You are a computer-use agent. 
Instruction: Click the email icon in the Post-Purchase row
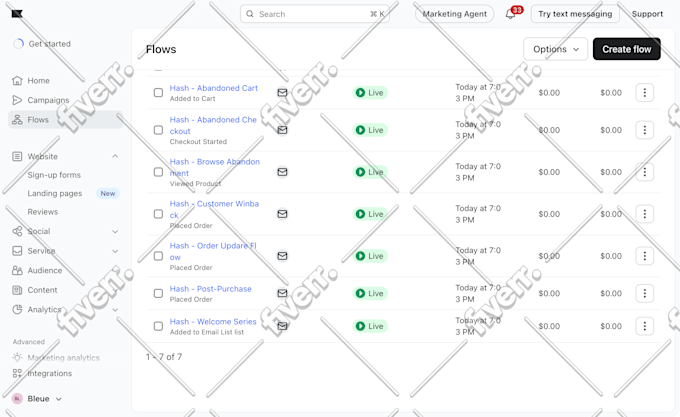pyautogui.click(x=282, y=293)
